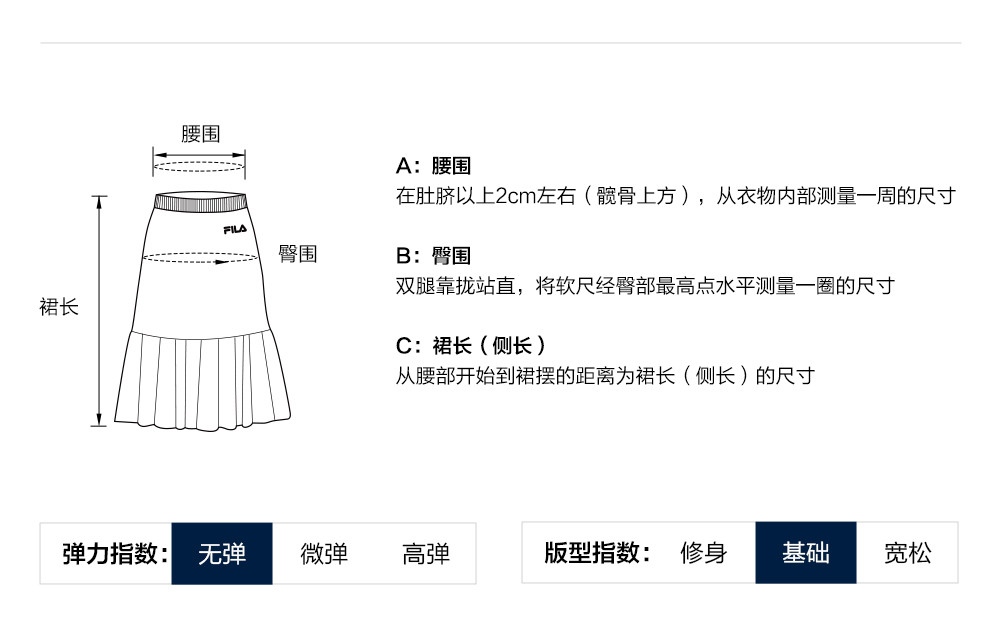
Task: Select the 微弹 elasticity option
Action: 324,553
